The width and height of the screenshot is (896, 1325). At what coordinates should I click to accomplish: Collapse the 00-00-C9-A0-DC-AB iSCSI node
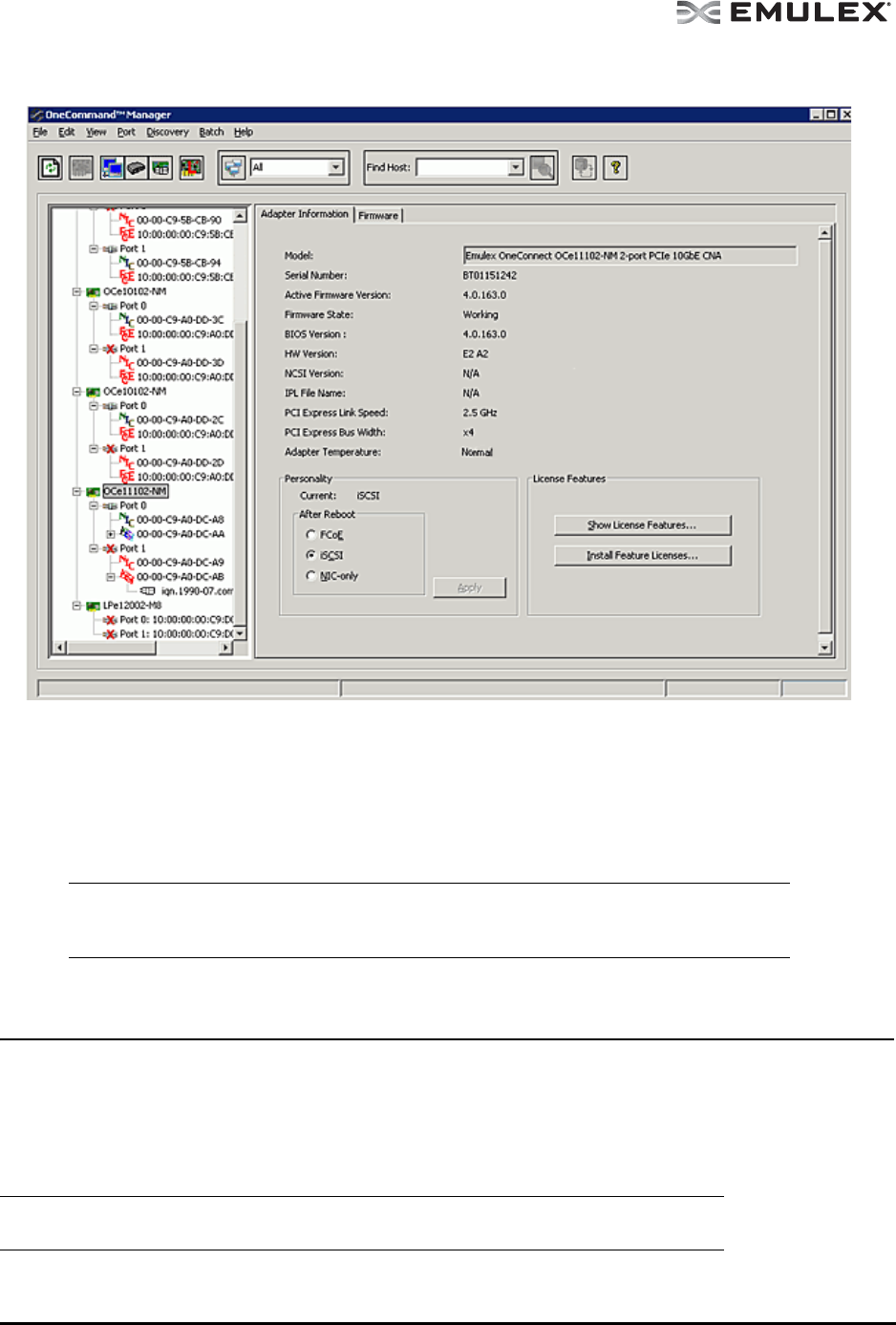[x=111, y=577]
